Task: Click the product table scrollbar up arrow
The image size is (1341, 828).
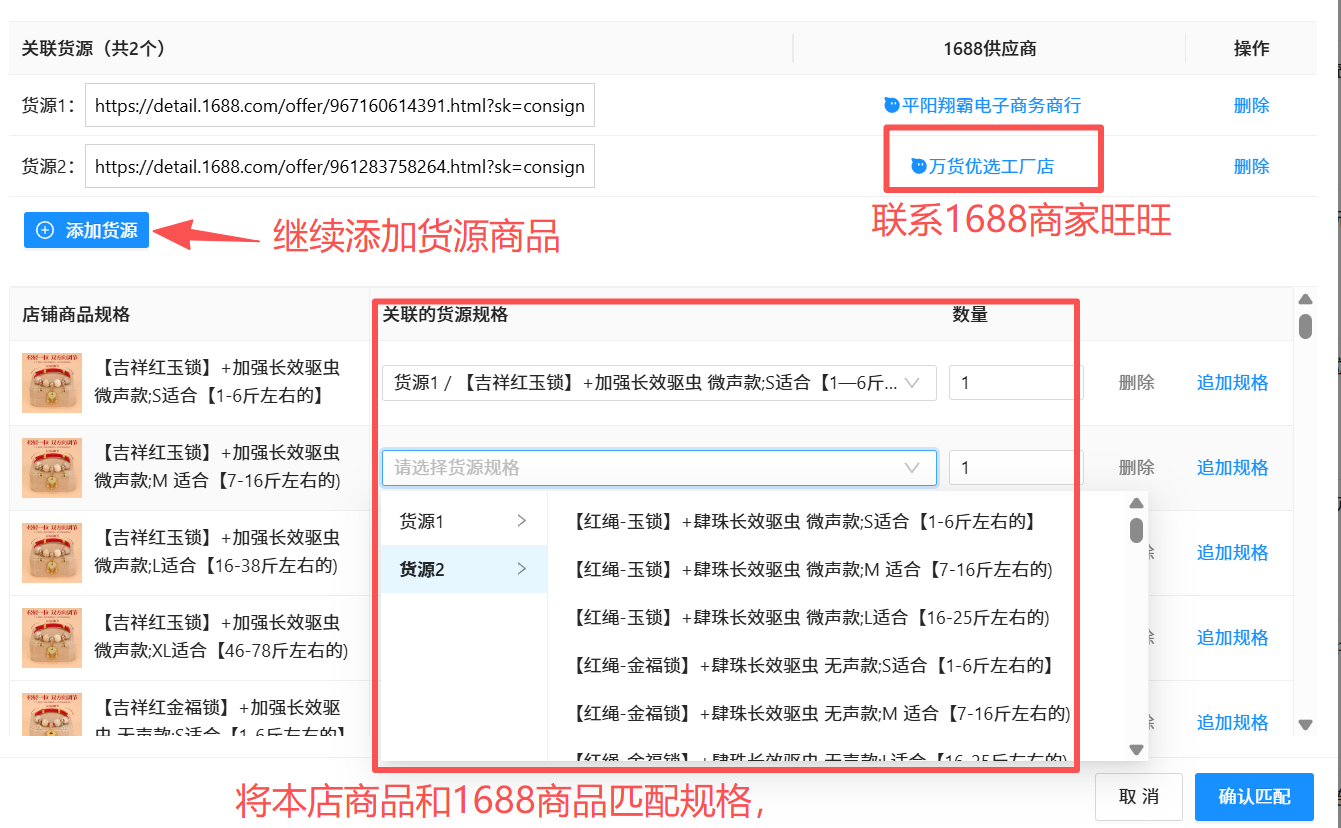Action: 1304,299
